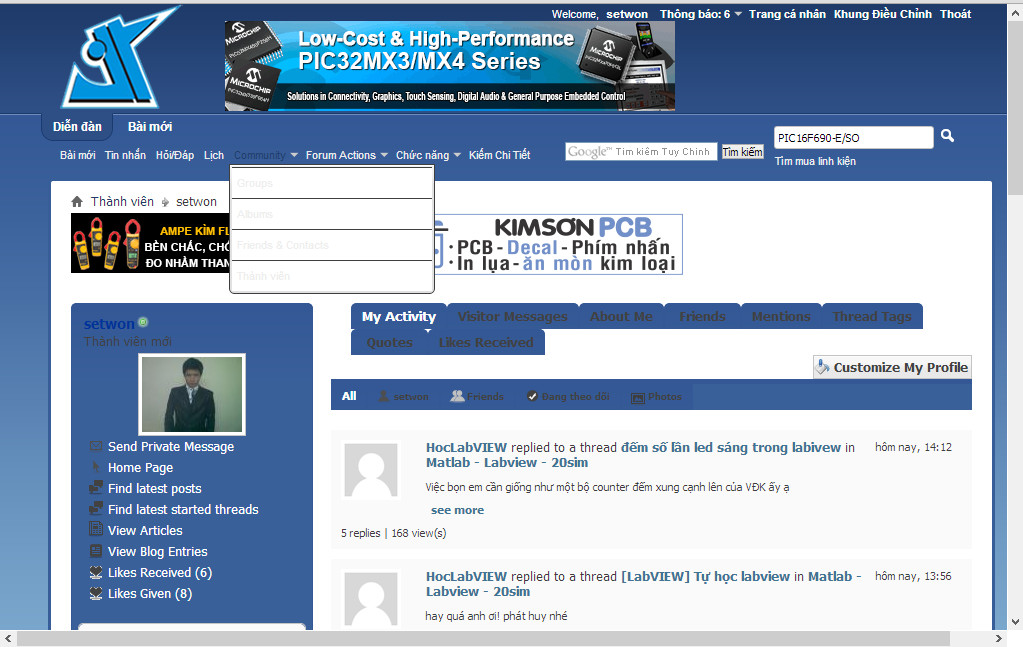Click the person icon in the setwon filter
The height and width of the screenshot is (647, 1023).
pyautogui.click(x=384, y=396)
